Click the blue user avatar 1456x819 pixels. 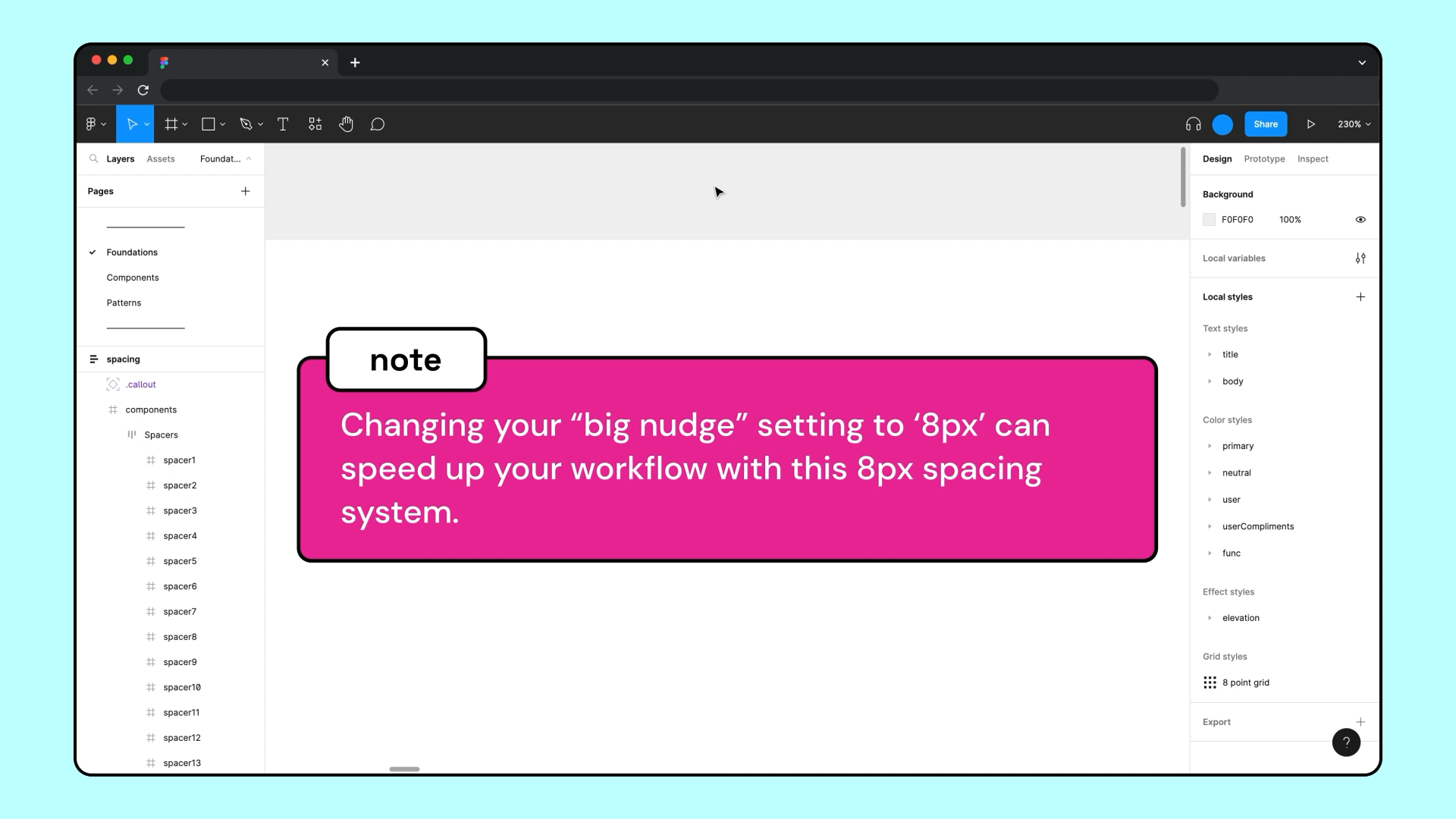[x=1222, y=124]
